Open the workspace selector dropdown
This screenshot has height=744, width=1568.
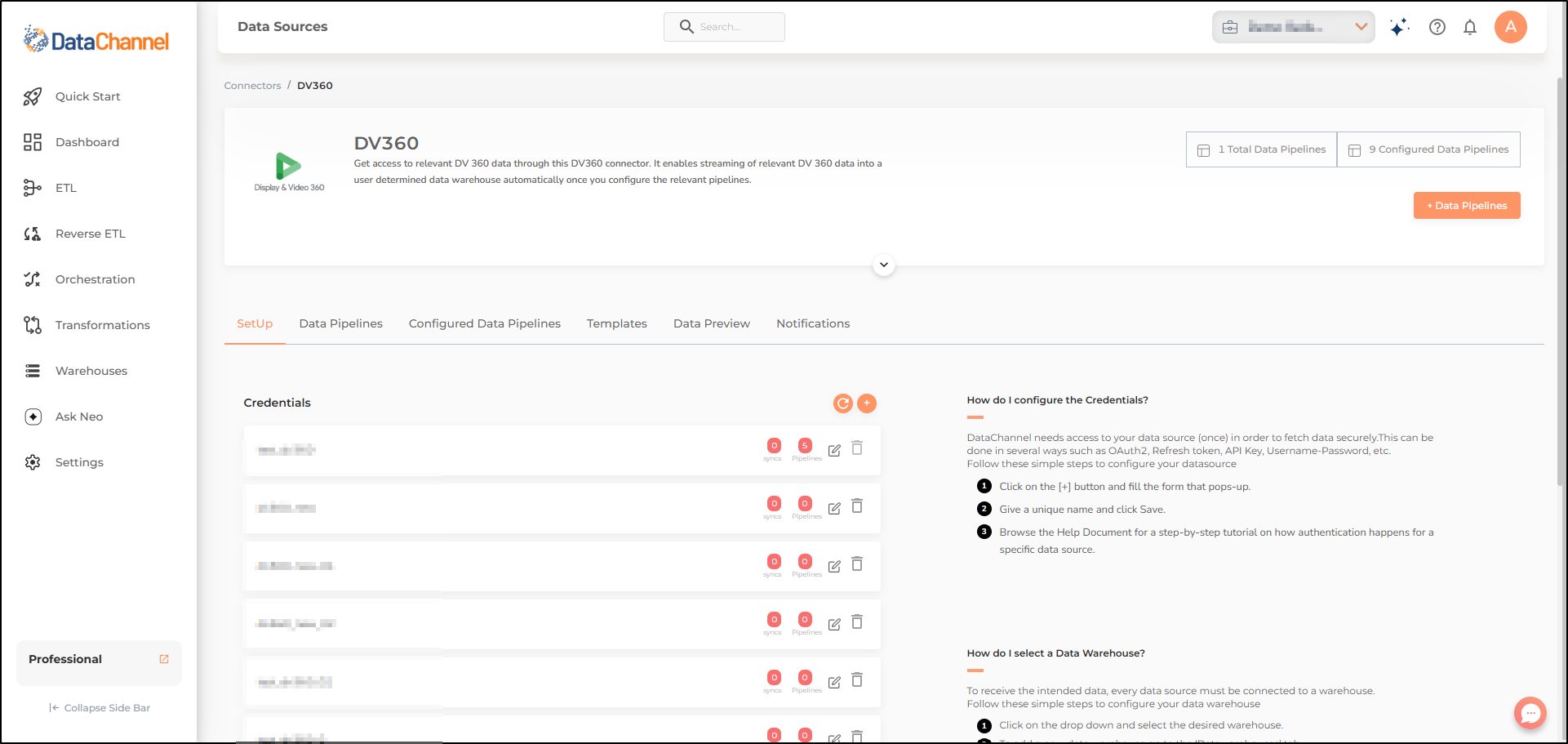1293,27
